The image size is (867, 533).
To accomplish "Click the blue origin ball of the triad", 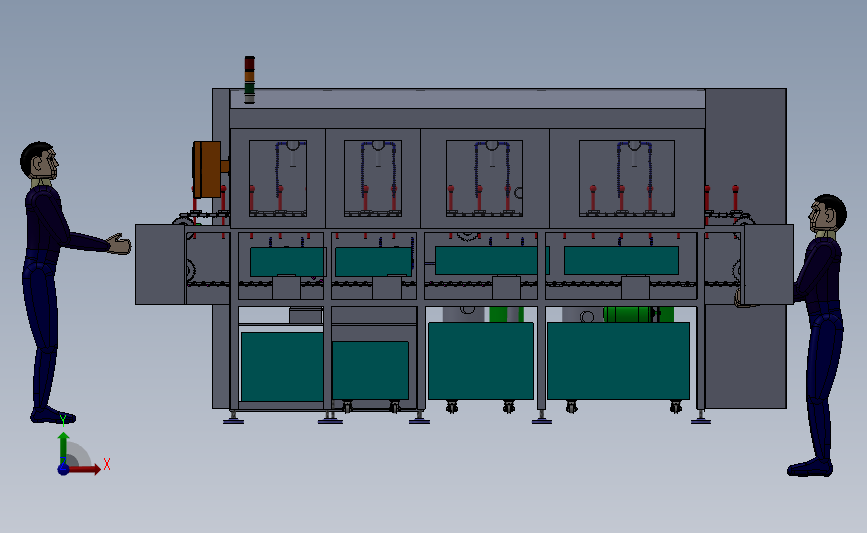I will 63,469.
